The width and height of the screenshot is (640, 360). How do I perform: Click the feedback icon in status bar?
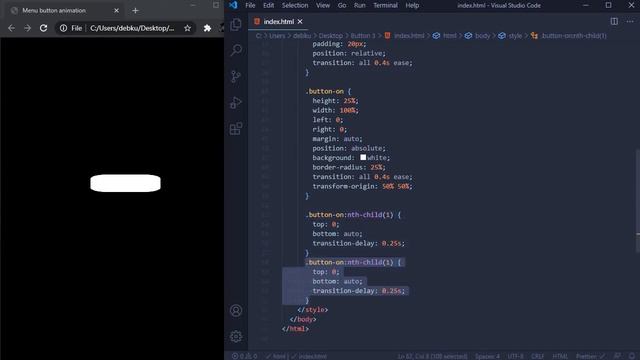618,356
